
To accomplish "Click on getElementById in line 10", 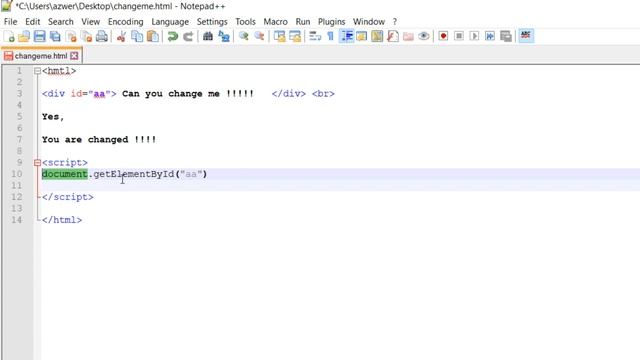I will coord(133,174).
